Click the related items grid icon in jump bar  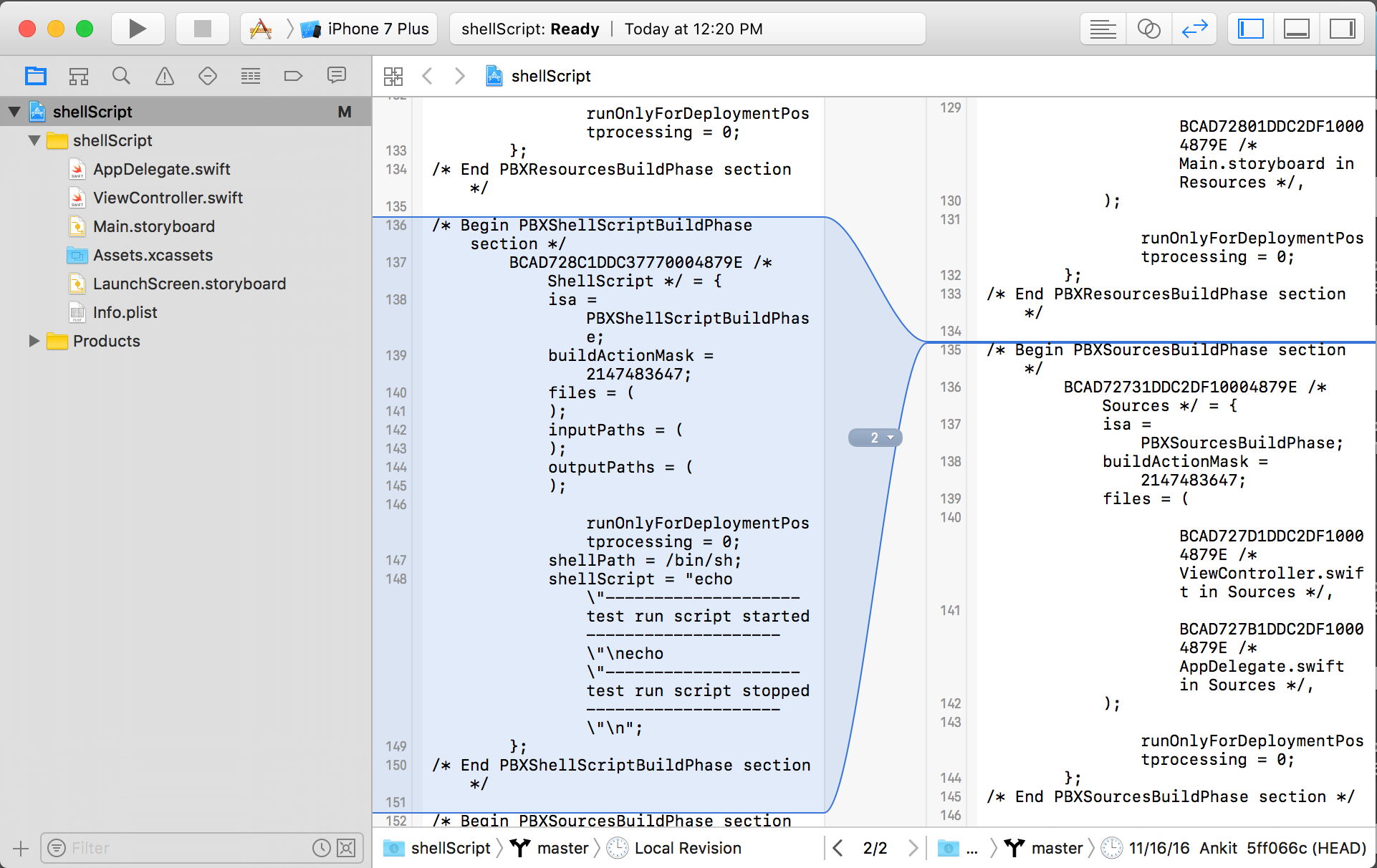click(x=393, y=76)
